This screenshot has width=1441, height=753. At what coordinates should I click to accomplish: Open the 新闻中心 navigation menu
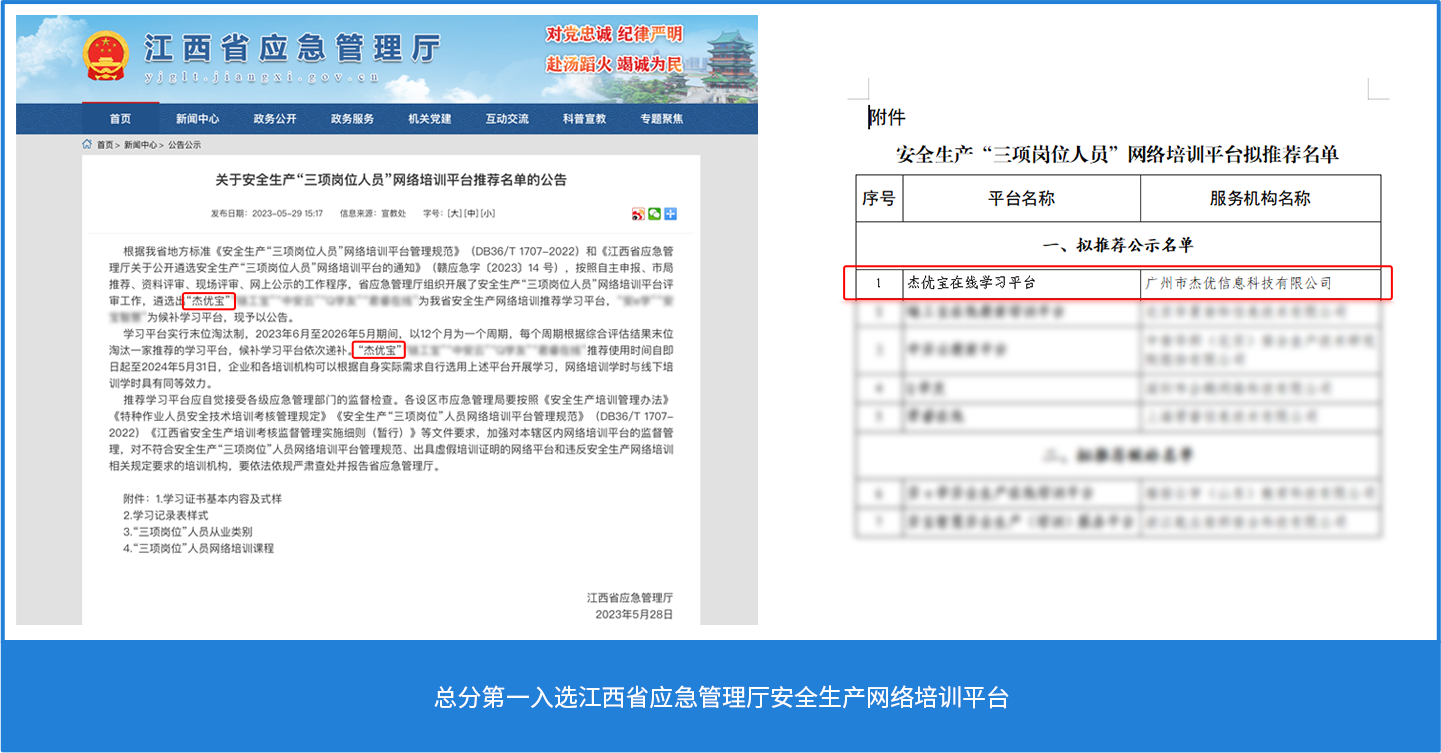(197, 119)
